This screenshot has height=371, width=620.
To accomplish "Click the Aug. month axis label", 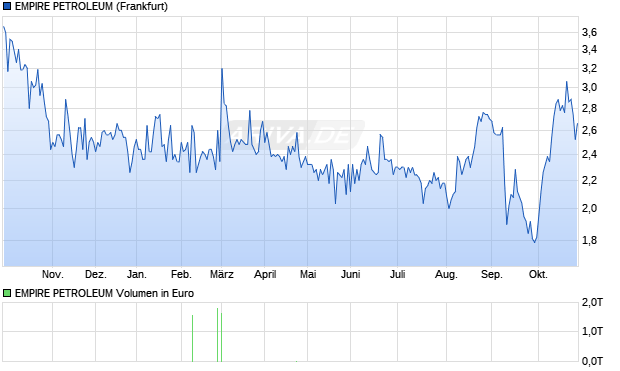I will click(x=446, y=274).
